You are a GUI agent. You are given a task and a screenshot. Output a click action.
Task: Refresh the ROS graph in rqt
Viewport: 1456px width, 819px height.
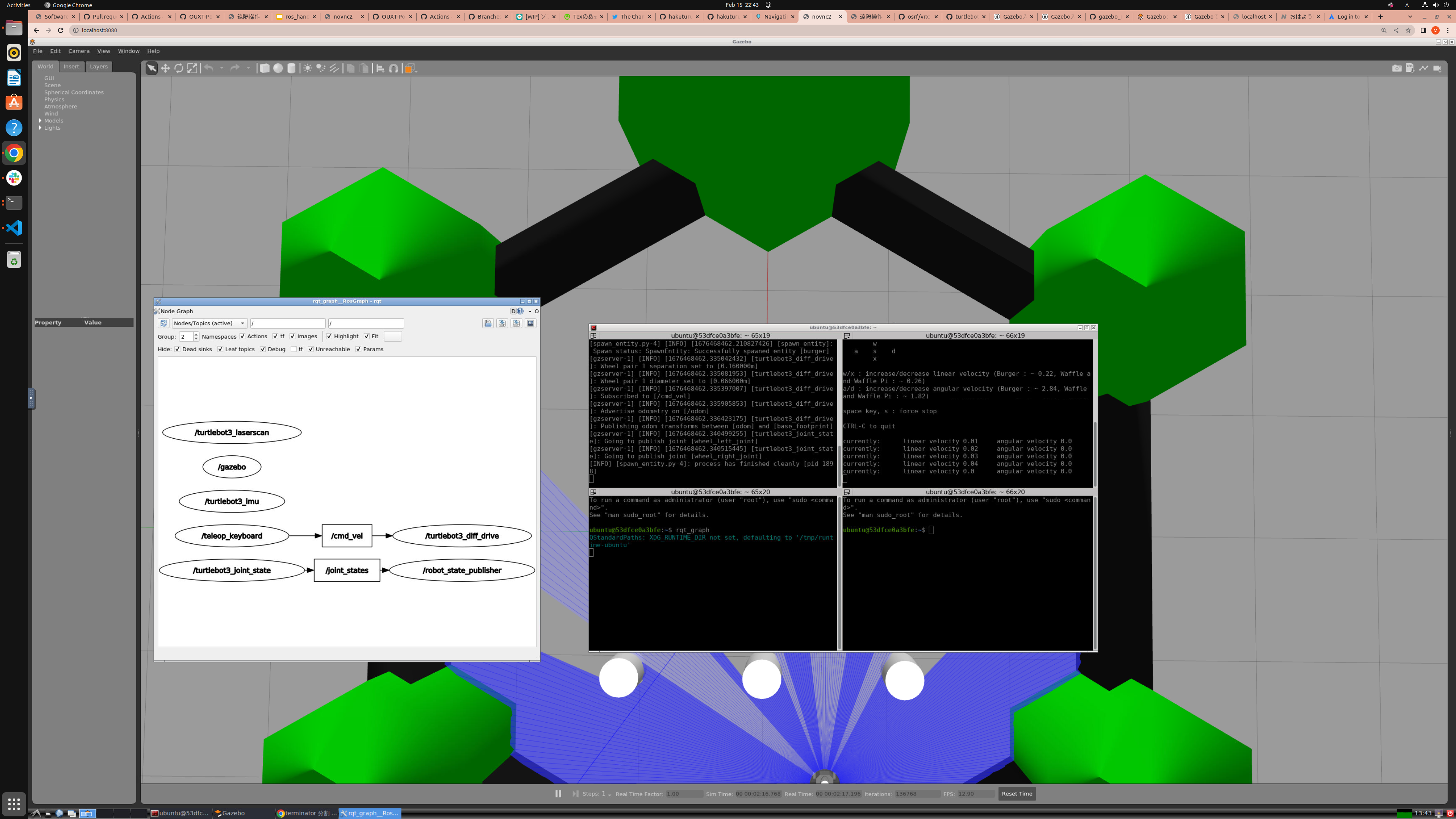163,323
